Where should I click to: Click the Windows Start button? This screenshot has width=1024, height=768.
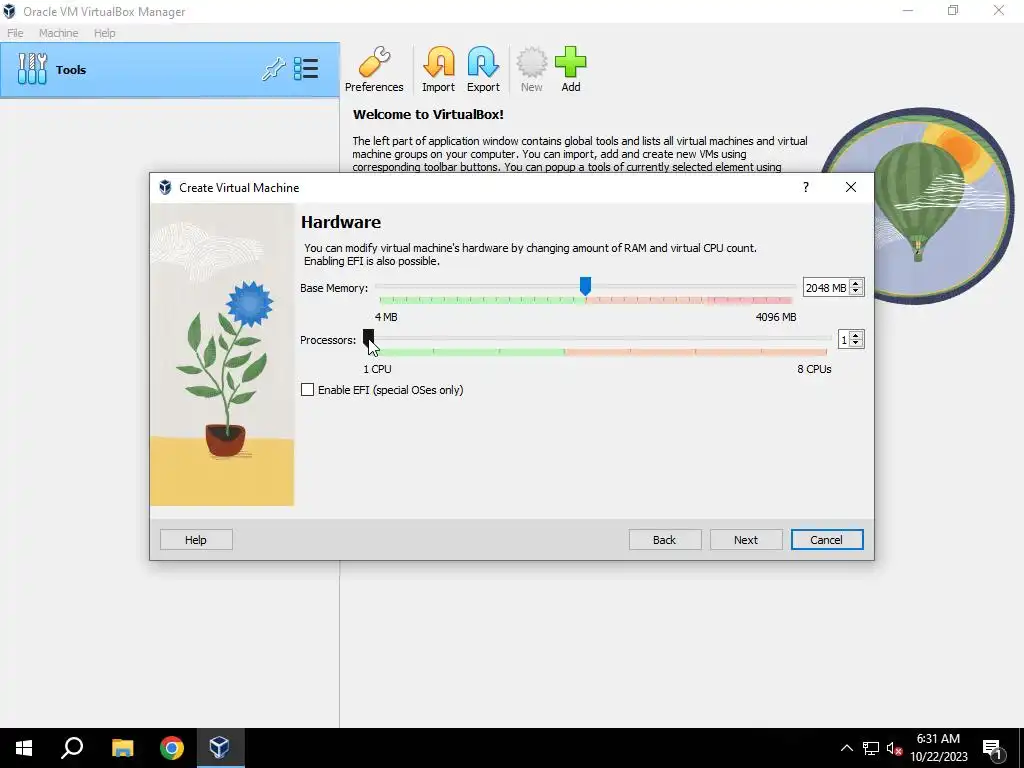(24, 748)
